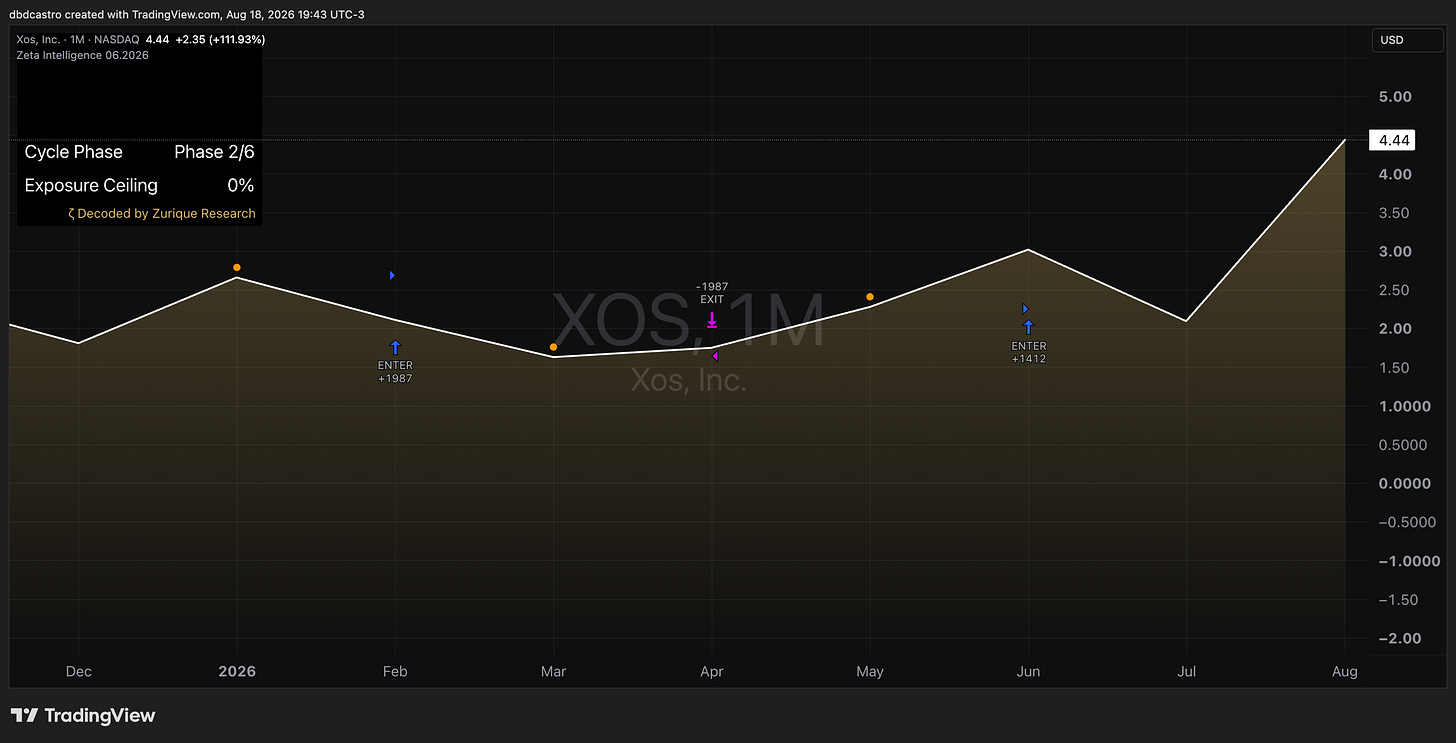1456x743 pixels.
Task: Select the 'Zeta Intelligence 06.2026' indicator label
Action: pos(83,55)
